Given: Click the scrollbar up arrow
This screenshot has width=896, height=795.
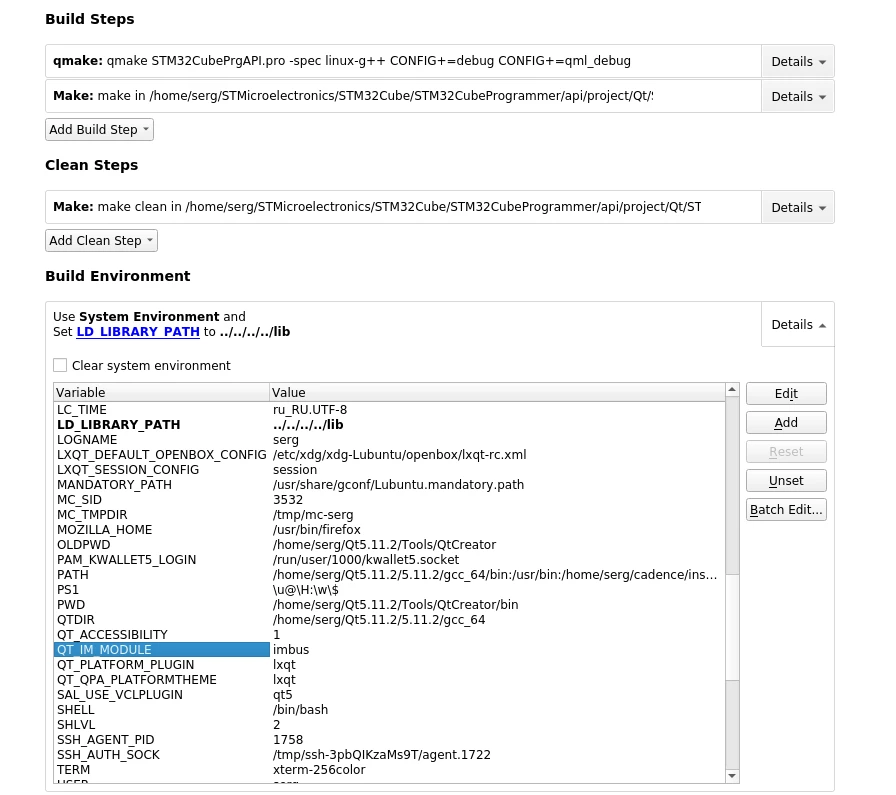Looking at the screenshot, I should pos(732,390).
